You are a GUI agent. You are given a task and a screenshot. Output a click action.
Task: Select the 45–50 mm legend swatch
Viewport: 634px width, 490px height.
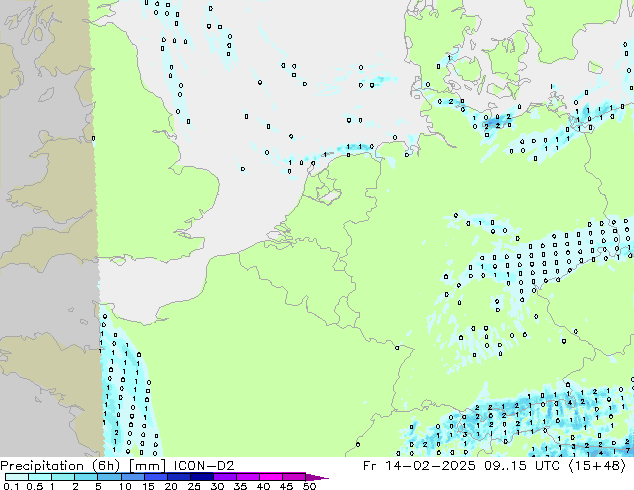[x=294, y=477]
